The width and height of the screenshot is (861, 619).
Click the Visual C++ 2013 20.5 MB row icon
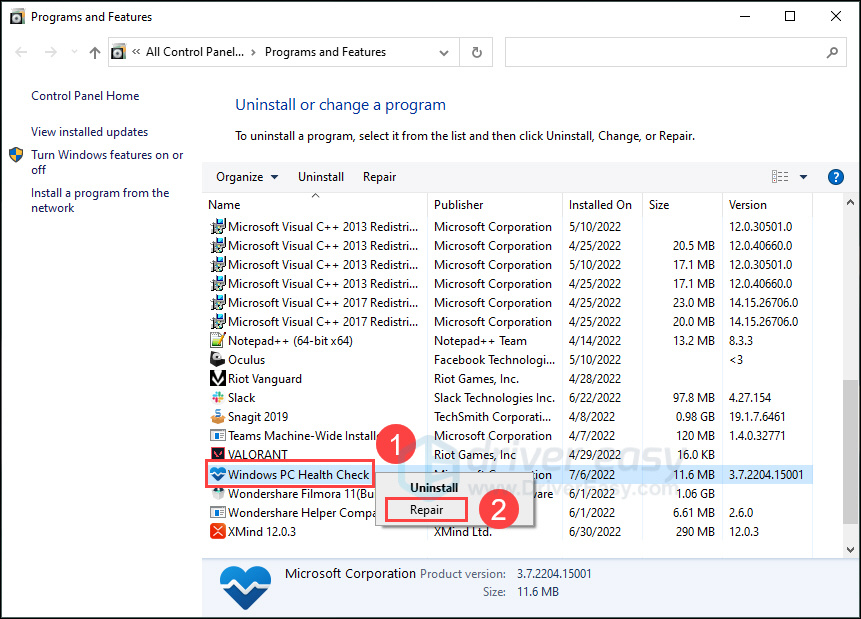pos(217,246)
